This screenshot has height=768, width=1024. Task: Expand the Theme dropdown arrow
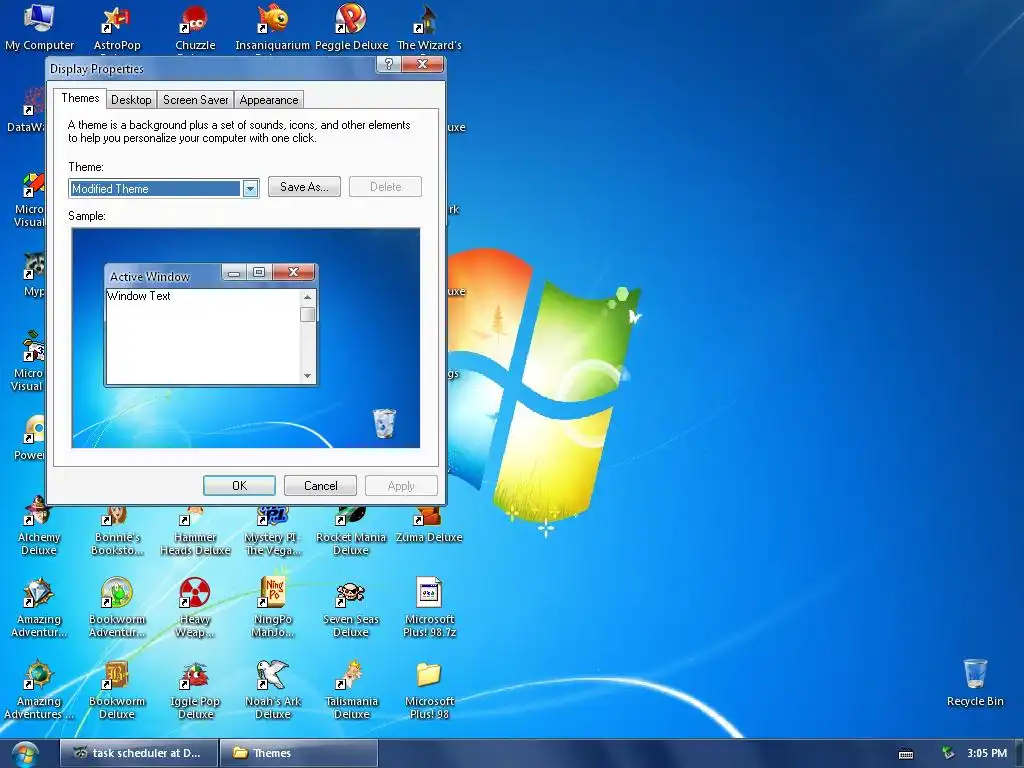pos(250,189)
